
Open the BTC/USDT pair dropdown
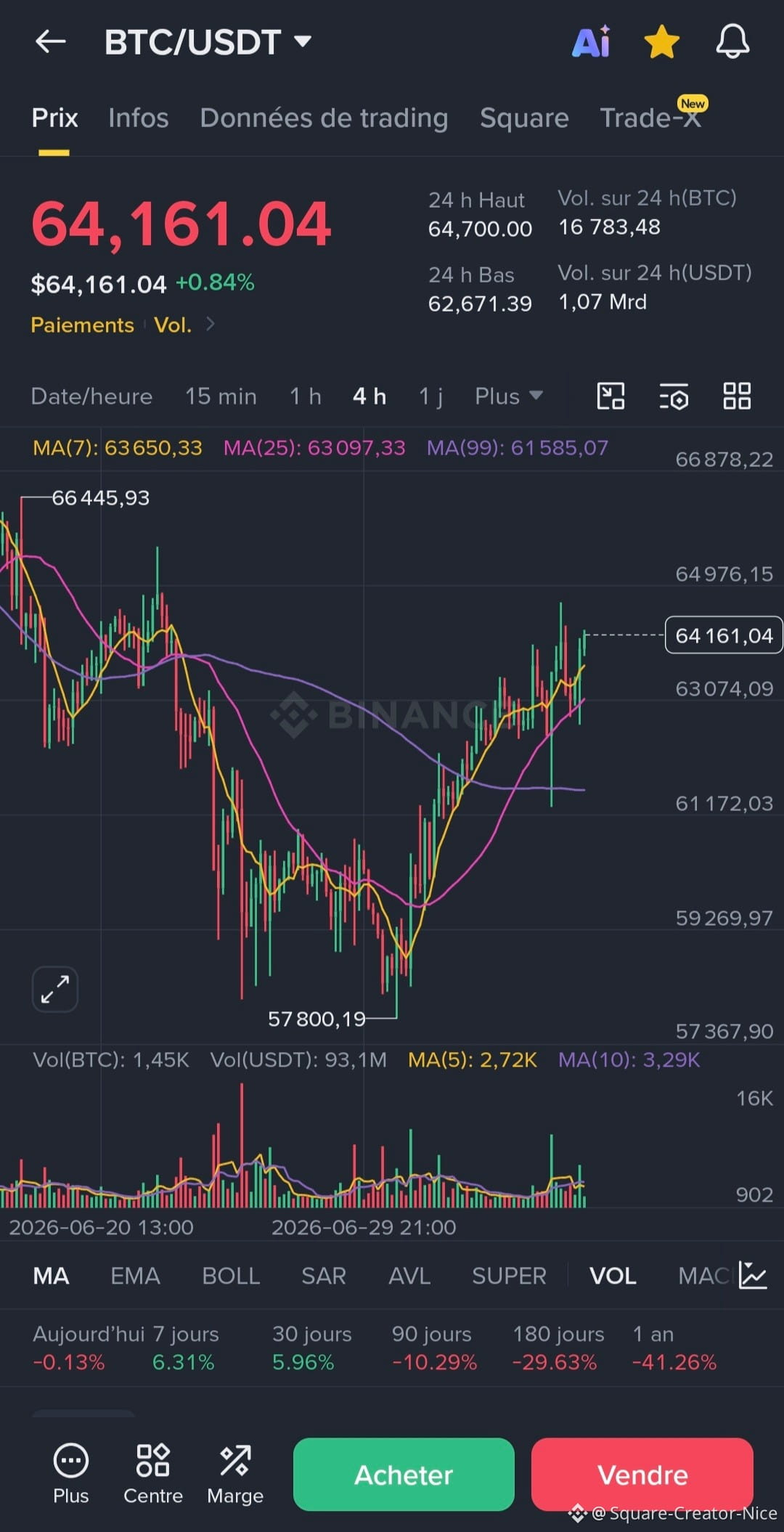208,42
